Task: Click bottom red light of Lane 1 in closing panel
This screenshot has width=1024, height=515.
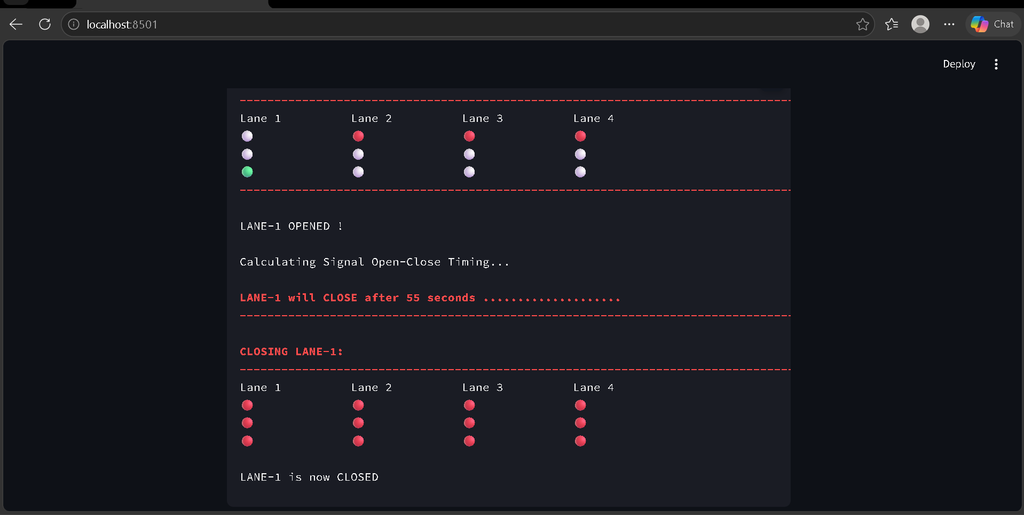Action: coord(247,441)
